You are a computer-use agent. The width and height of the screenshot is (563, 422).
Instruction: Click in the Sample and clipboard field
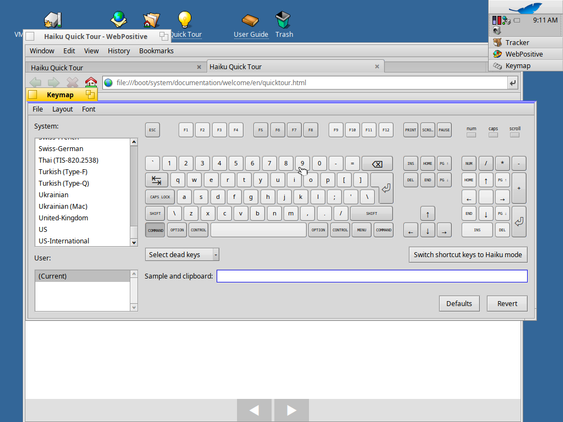pos(372,276)
